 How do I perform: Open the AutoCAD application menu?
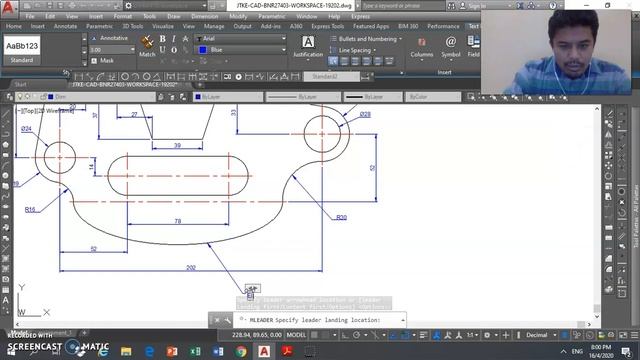(9, 8)
